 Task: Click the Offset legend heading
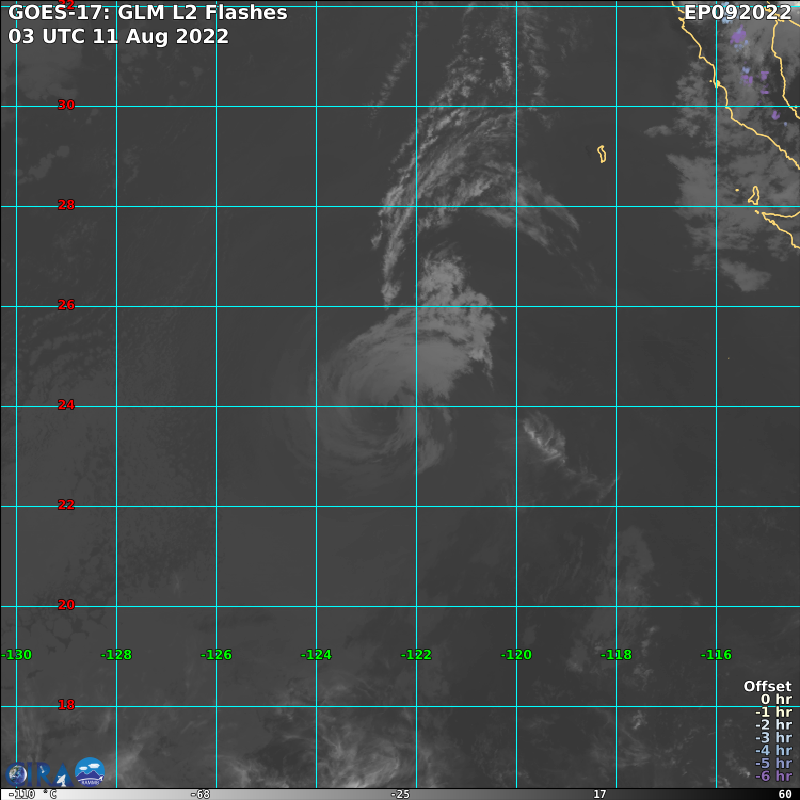tap(767, 687)
